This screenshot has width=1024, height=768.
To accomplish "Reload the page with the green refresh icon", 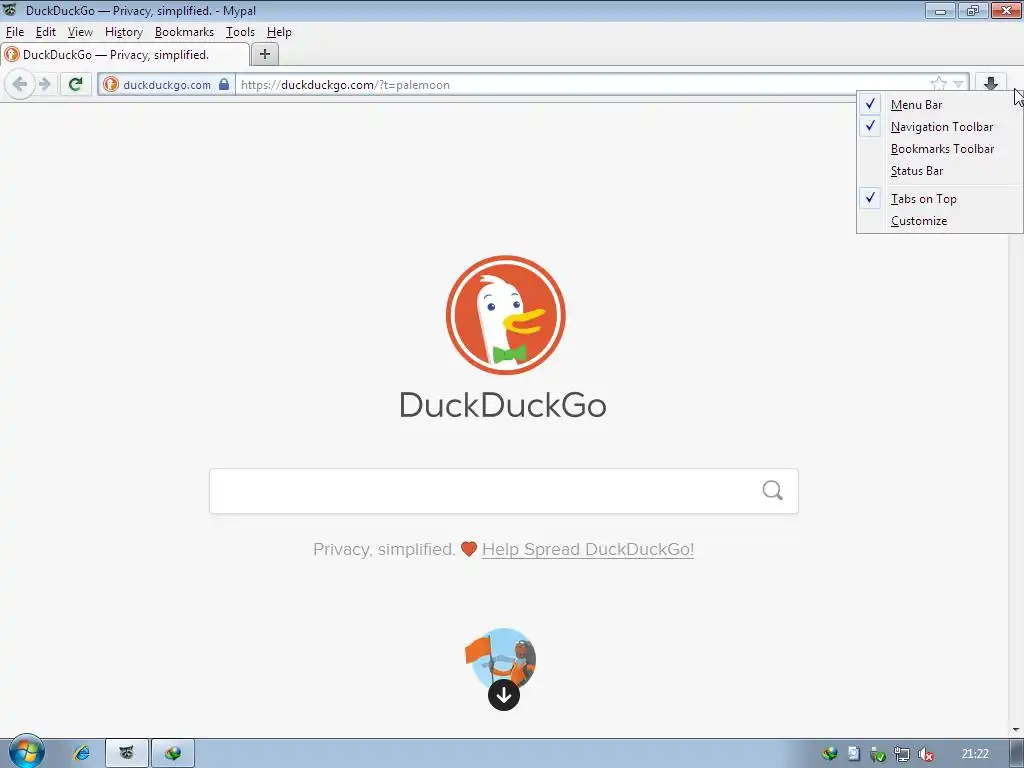I will point(76,84).
